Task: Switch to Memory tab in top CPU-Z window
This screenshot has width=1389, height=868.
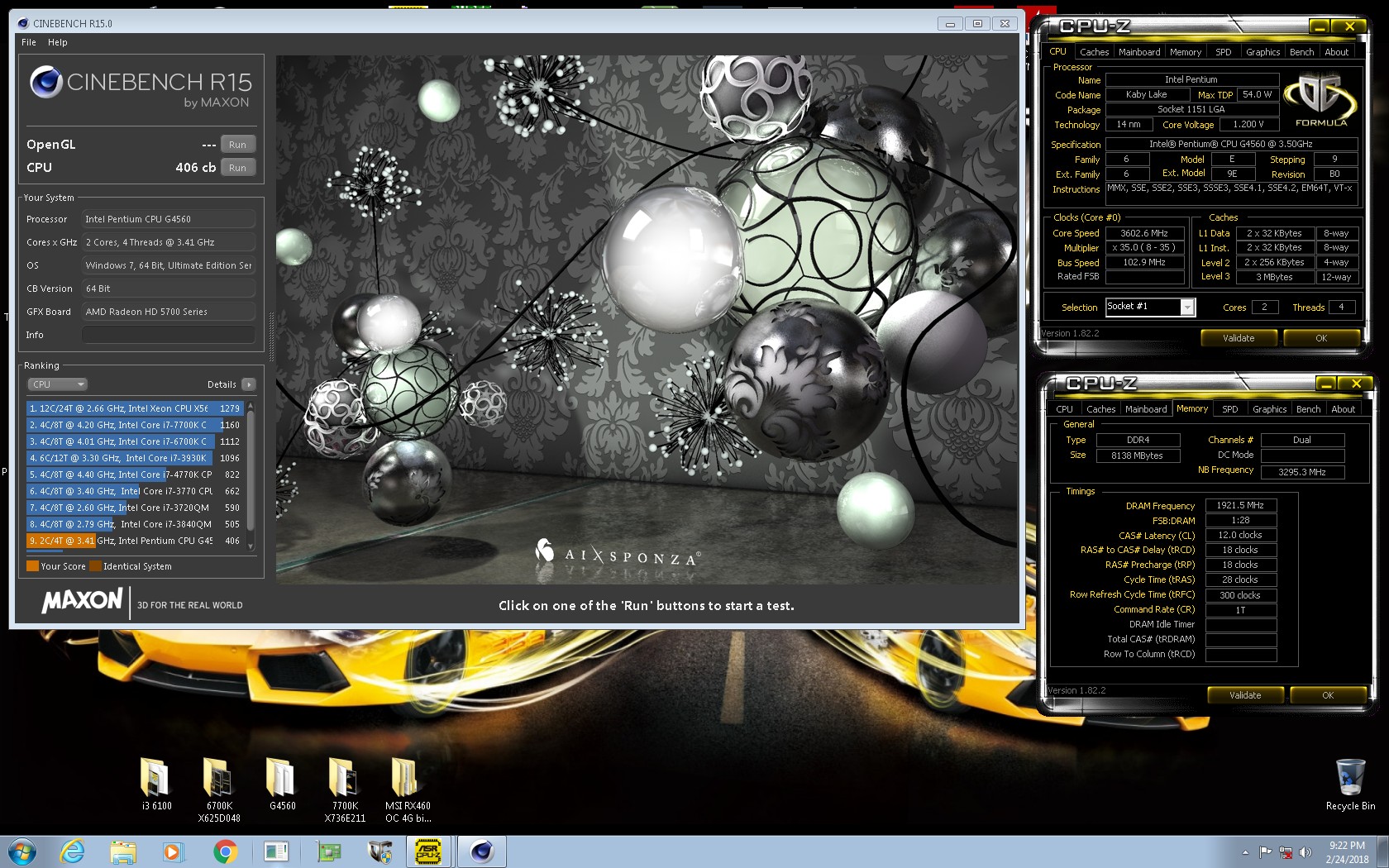Action: pos(1186,52)
